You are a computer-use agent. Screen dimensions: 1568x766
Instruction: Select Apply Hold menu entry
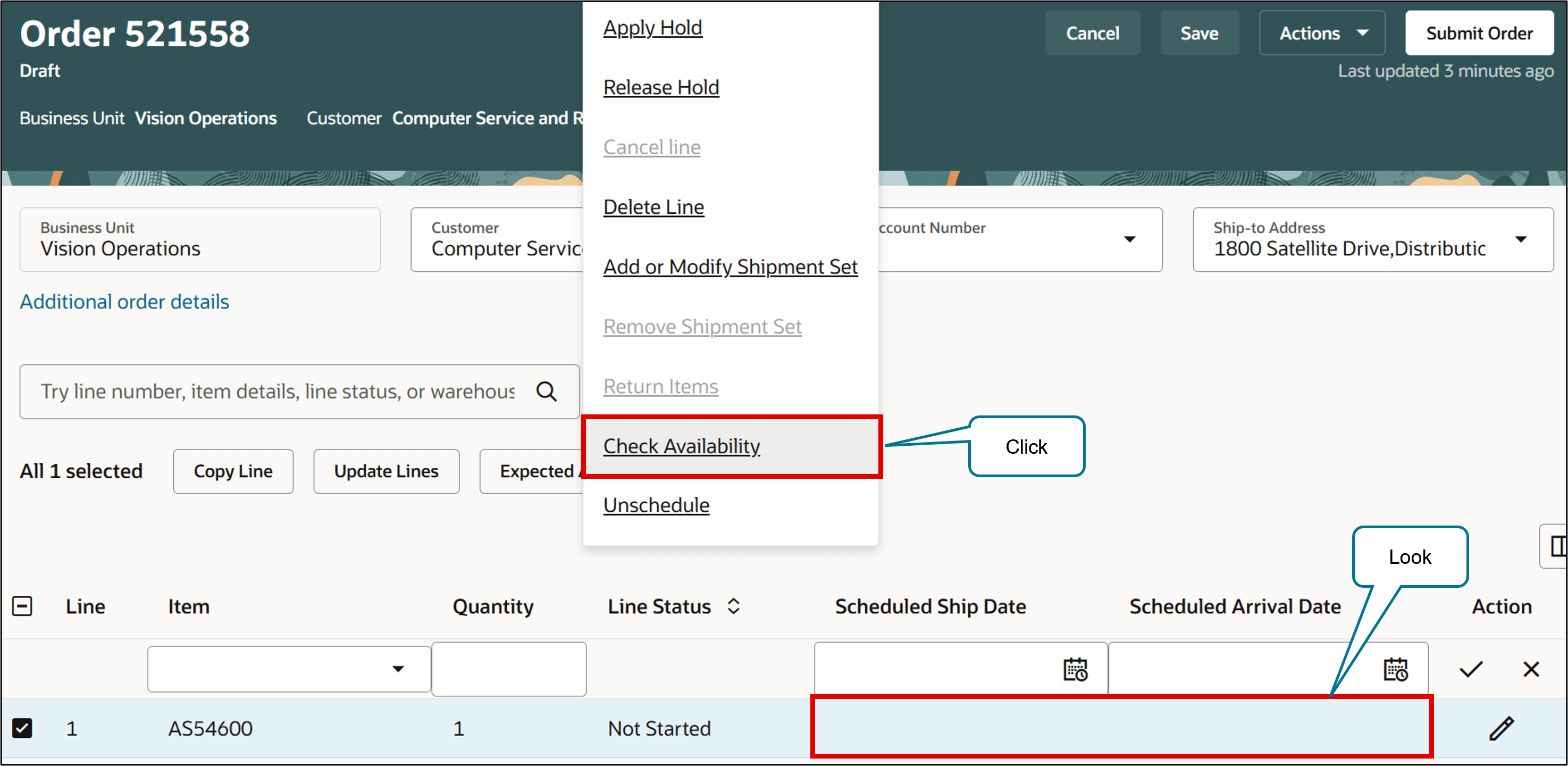tap(652, 28)
